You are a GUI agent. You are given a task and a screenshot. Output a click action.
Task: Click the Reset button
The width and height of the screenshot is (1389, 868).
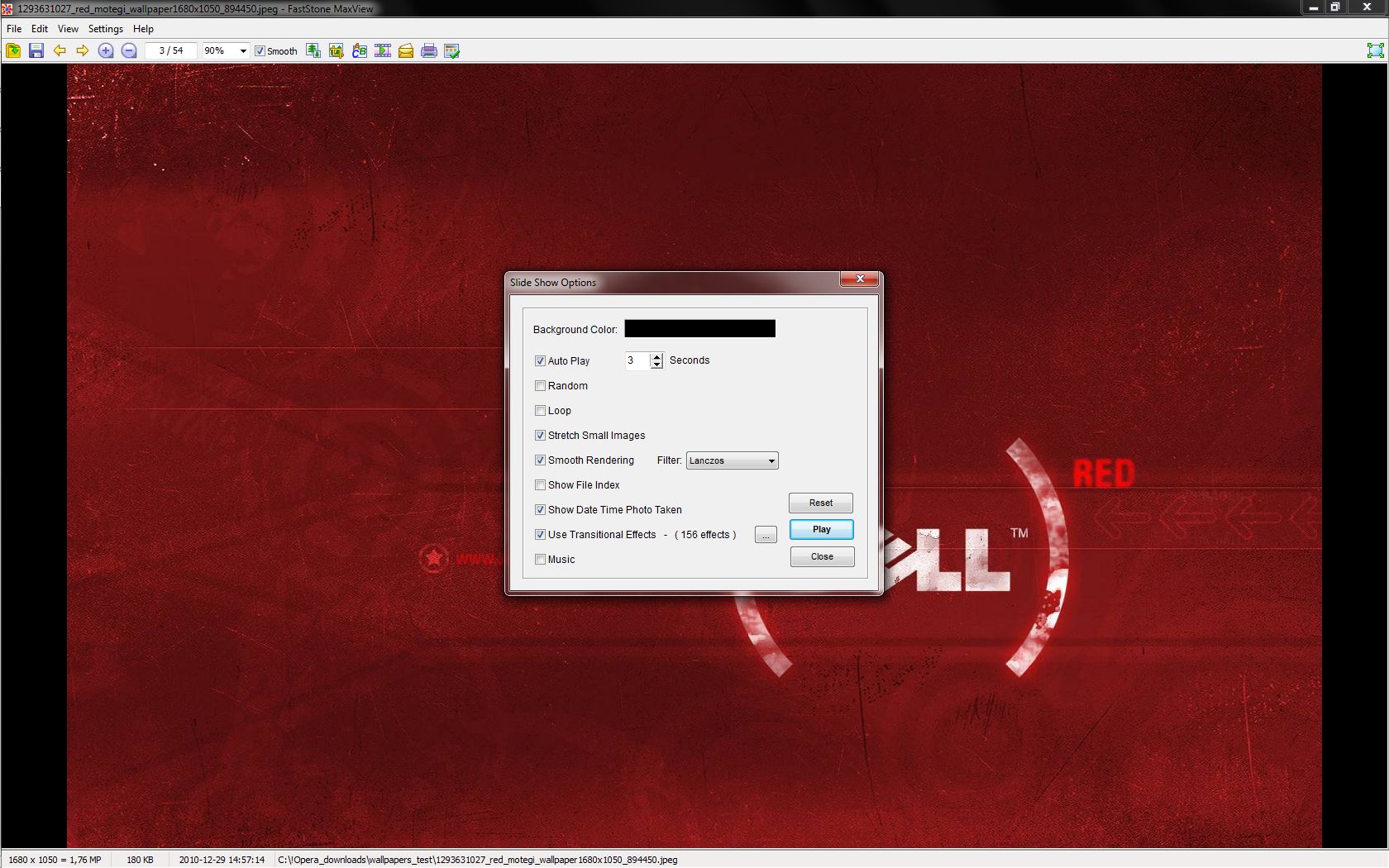[821, 503]
